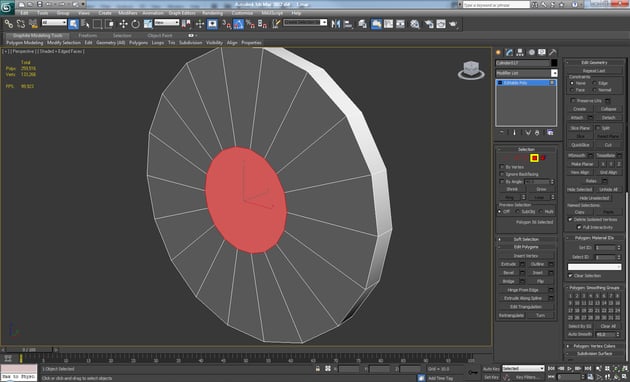Open the material ID name dropdown
The height and width of the screenshot is (382, 630).
click(x=594, y=267)
